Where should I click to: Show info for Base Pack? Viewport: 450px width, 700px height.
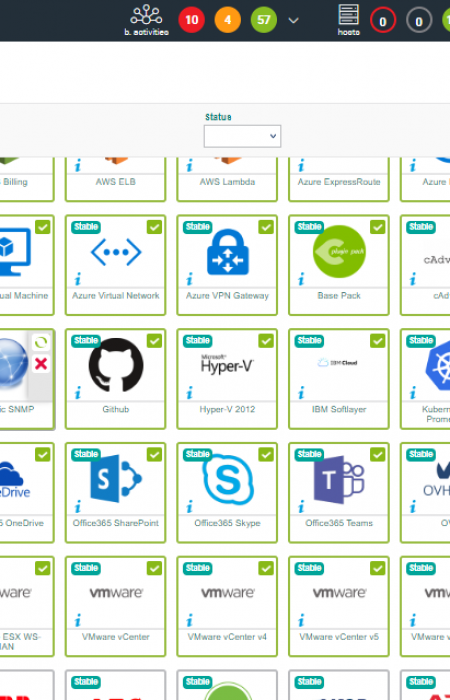click(x=301, y=279)
